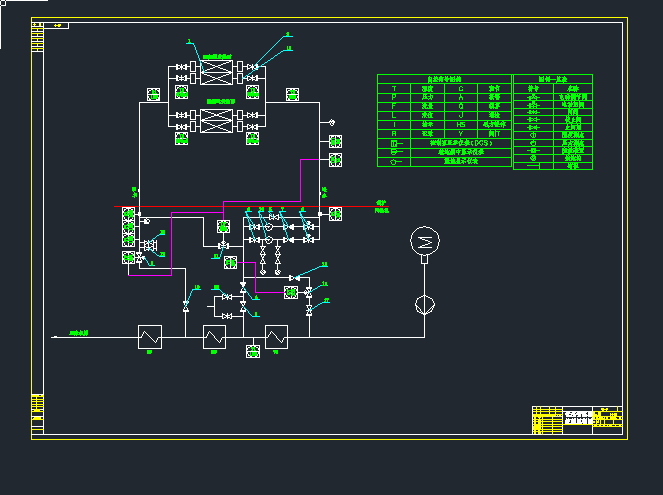Screen dimensions: 663x495
Task: Select the cyan leader label 3 near exchanger
Action: (188, 41)
